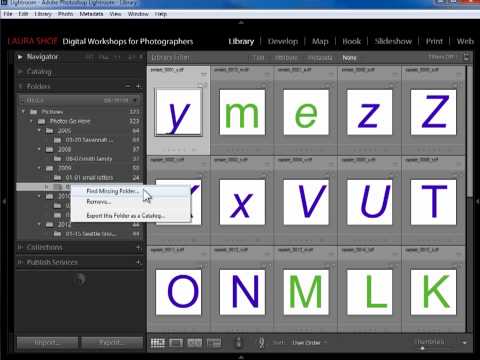
Task: Click the folder icon for Photos Go Here
Action: (41, 121)
